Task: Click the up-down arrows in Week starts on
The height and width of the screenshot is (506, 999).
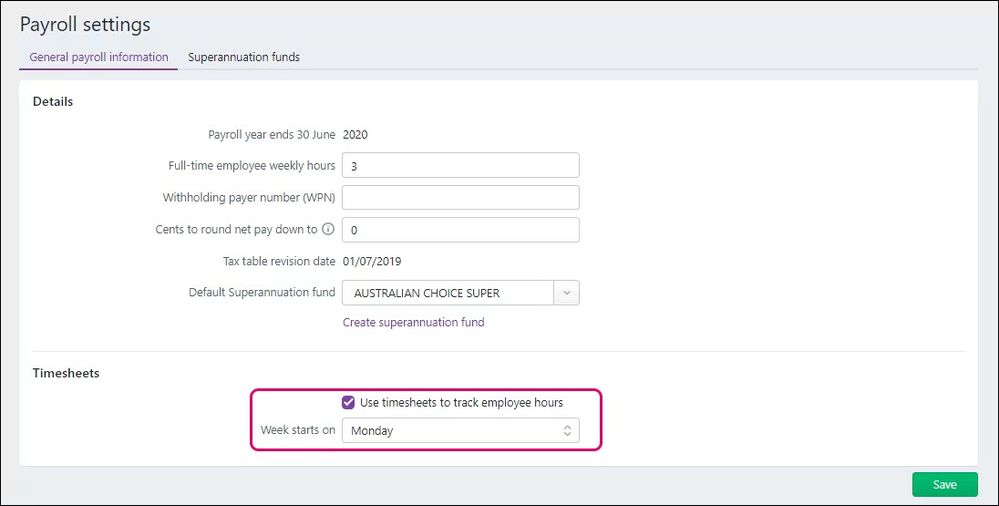Action: click(567, 431)
